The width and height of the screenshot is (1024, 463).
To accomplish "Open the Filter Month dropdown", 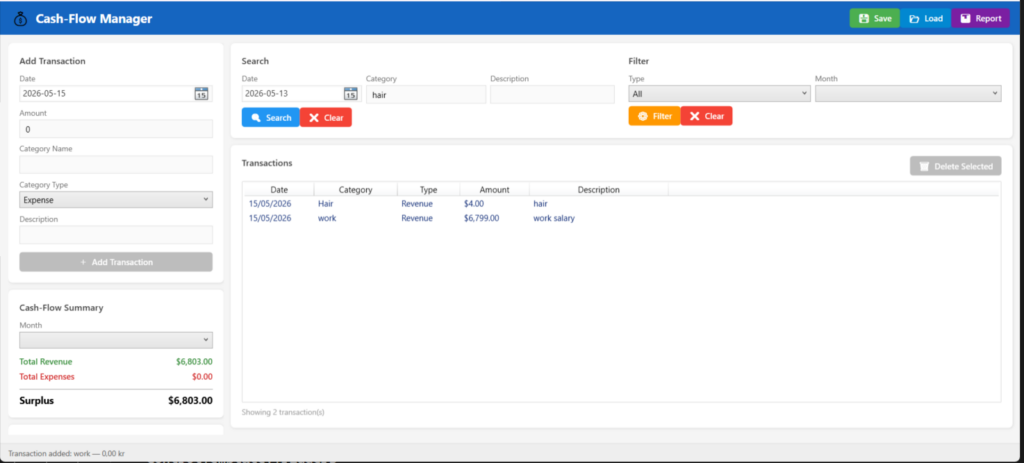I will point(908,94).
